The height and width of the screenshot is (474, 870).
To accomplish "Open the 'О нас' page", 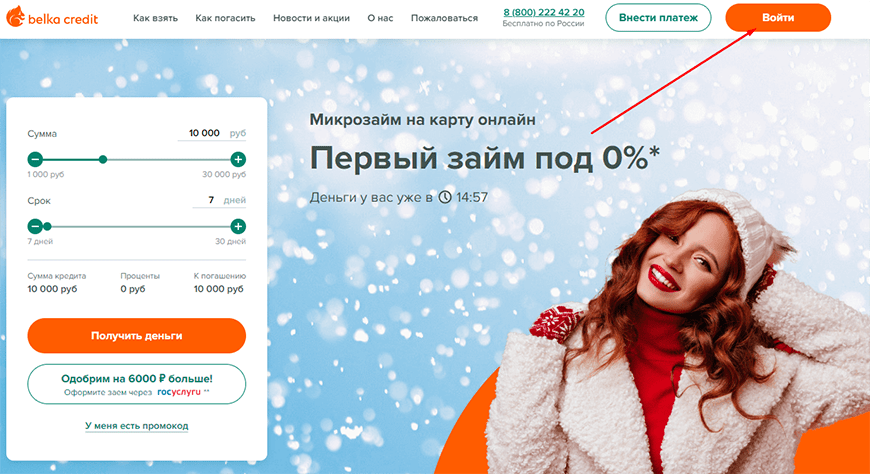I will (x=380, y=18).
